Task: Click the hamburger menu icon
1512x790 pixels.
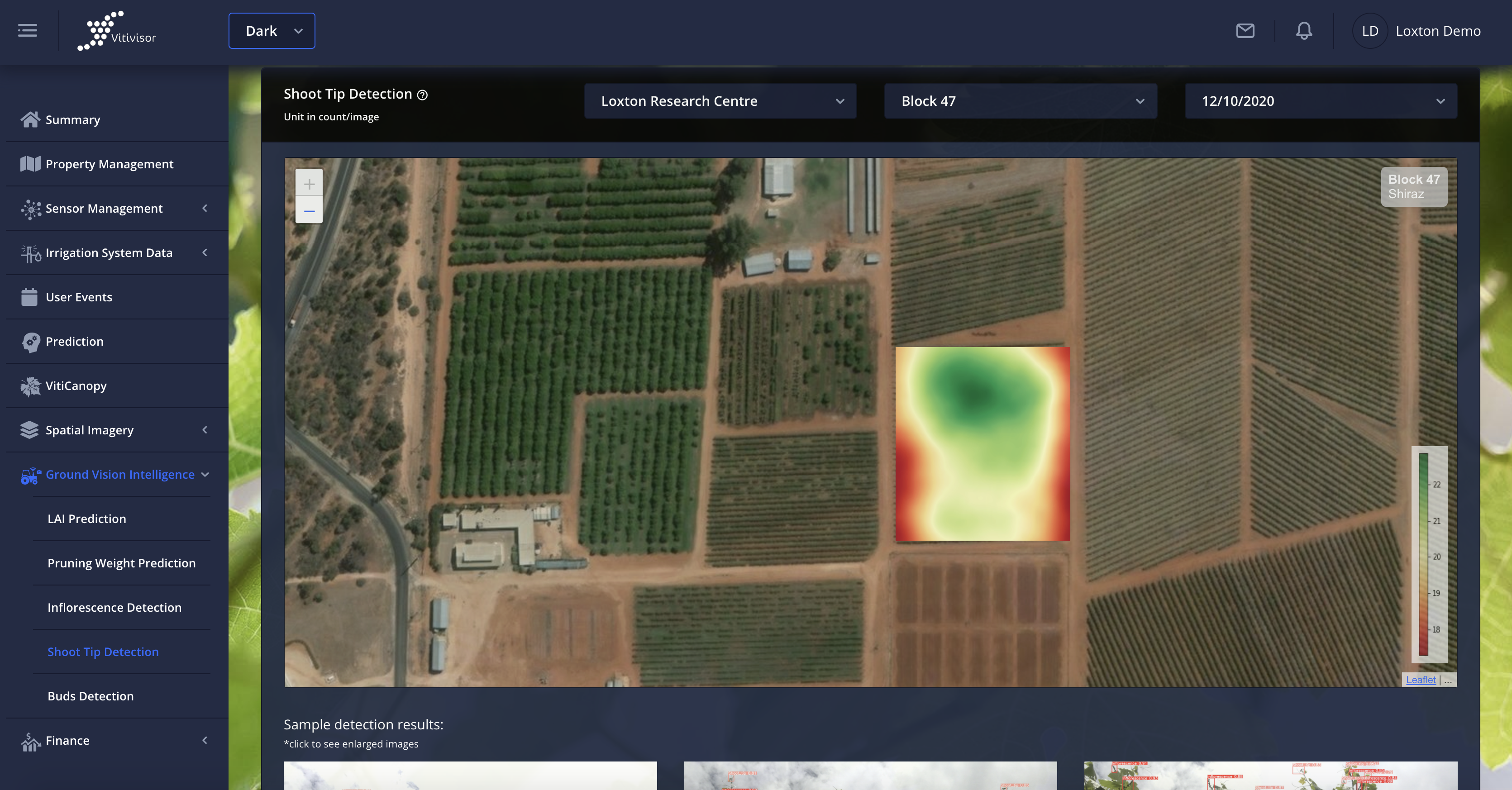Action: pyautogui.click(x=28, y=30)
